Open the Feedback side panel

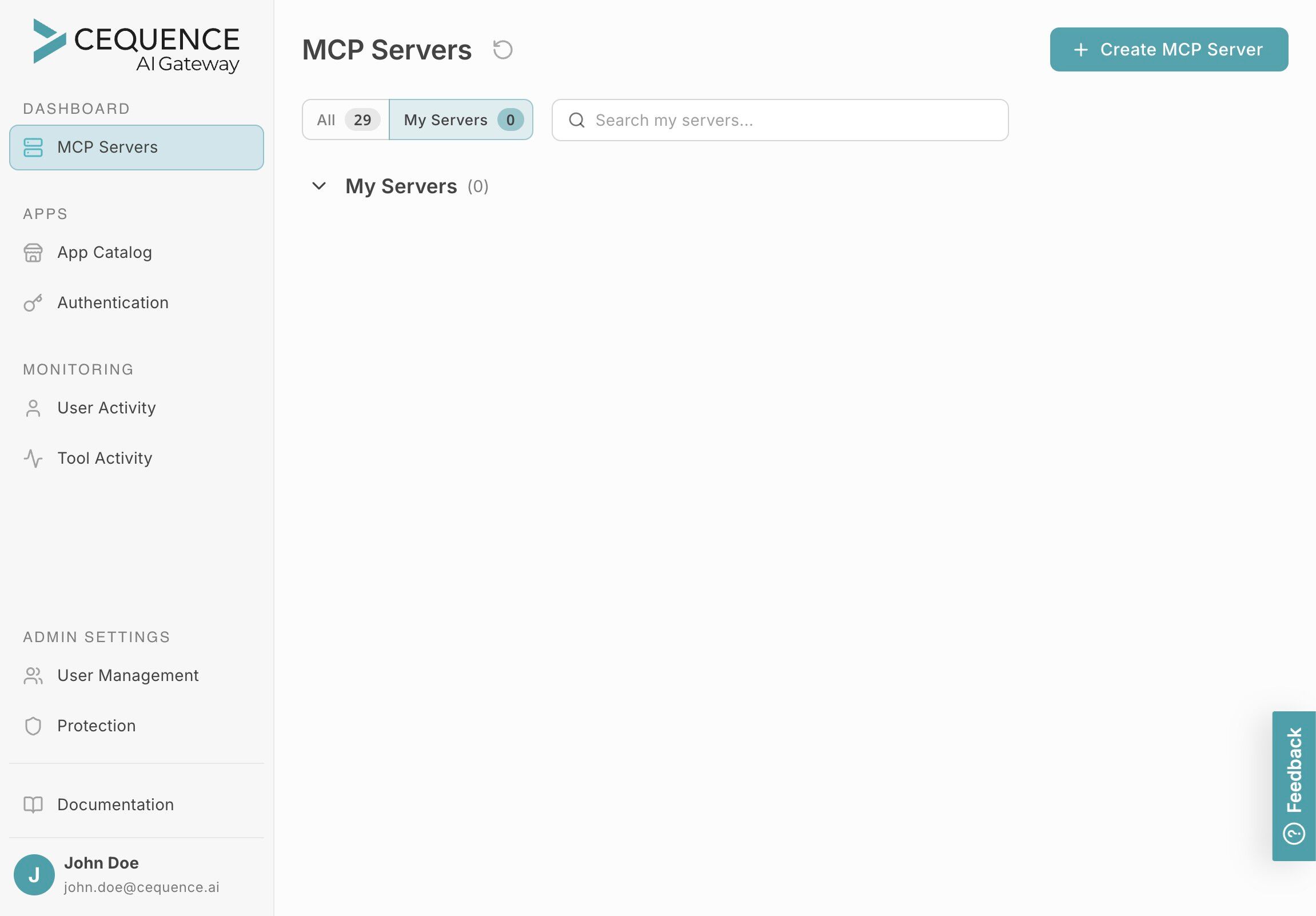pyautogui.click(x=1294, y=786)
